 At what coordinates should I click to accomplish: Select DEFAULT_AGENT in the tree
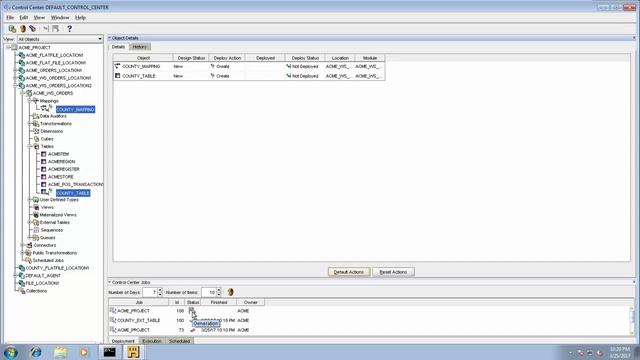pyautogui.click(x=43, y=276)
